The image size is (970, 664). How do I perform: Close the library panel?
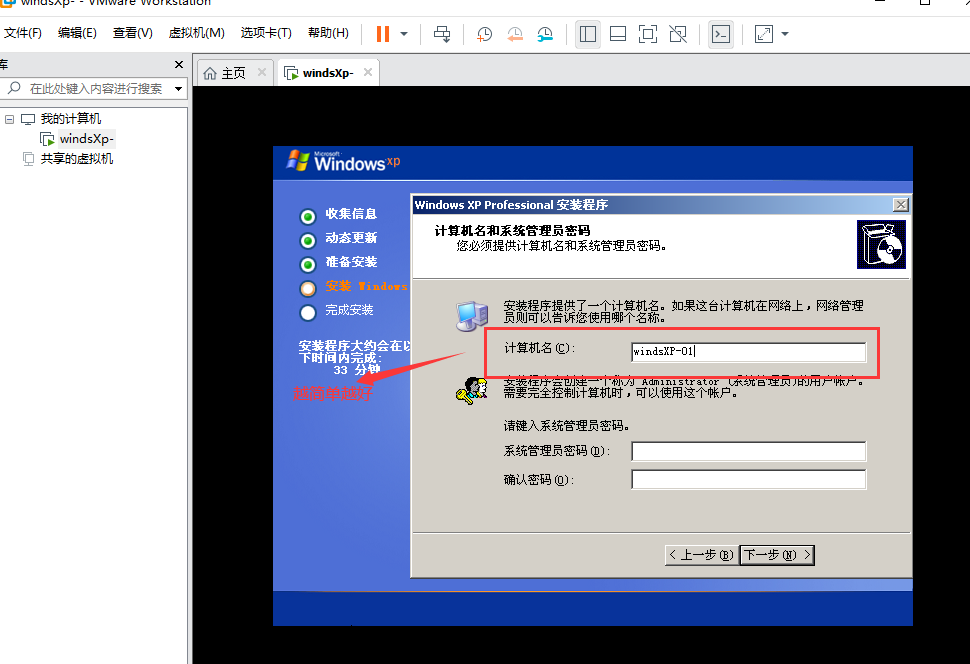coord(179,64)
